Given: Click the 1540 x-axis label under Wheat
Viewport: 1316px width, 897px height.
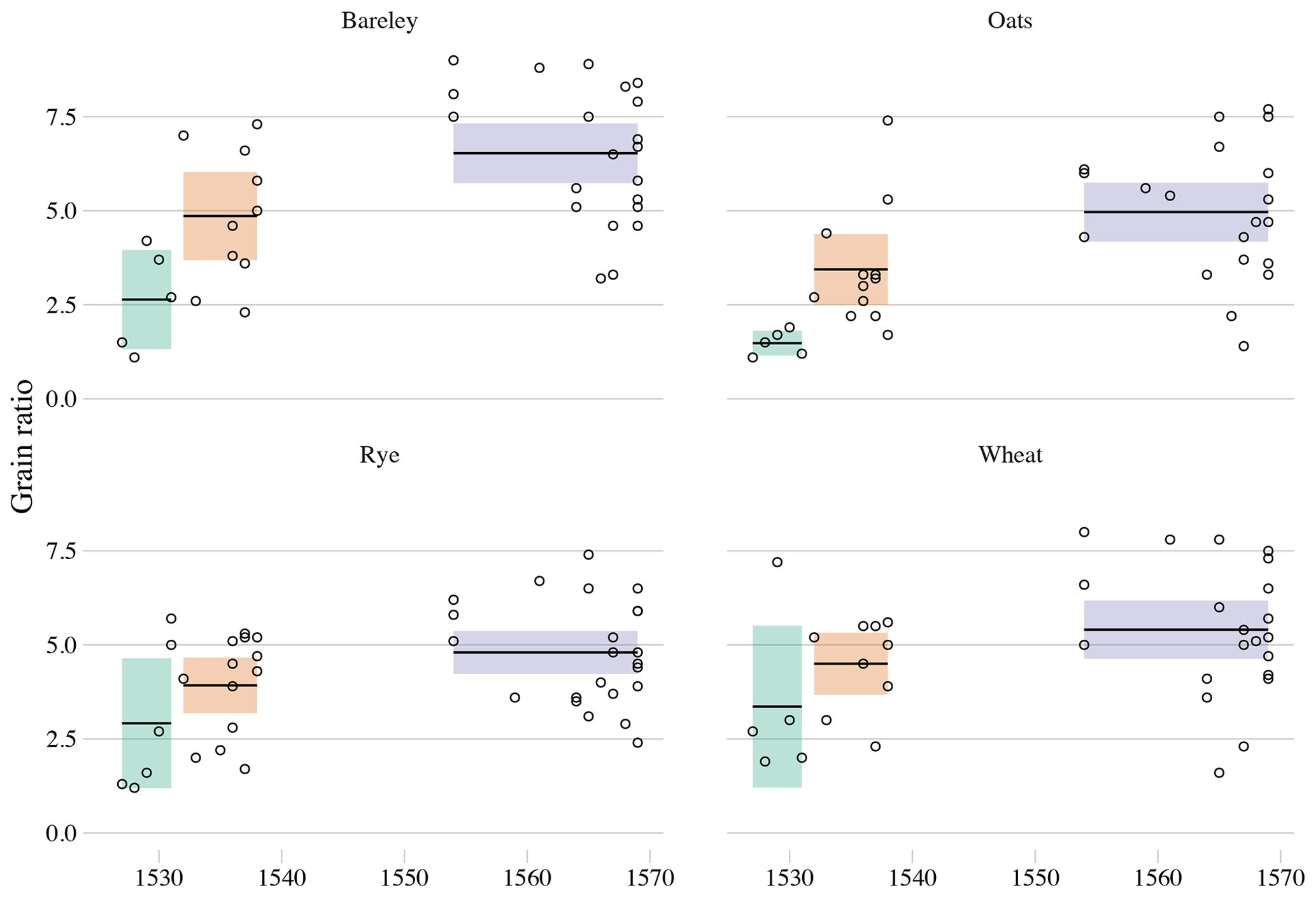Looking at the screenshot, I should (912, 879).
